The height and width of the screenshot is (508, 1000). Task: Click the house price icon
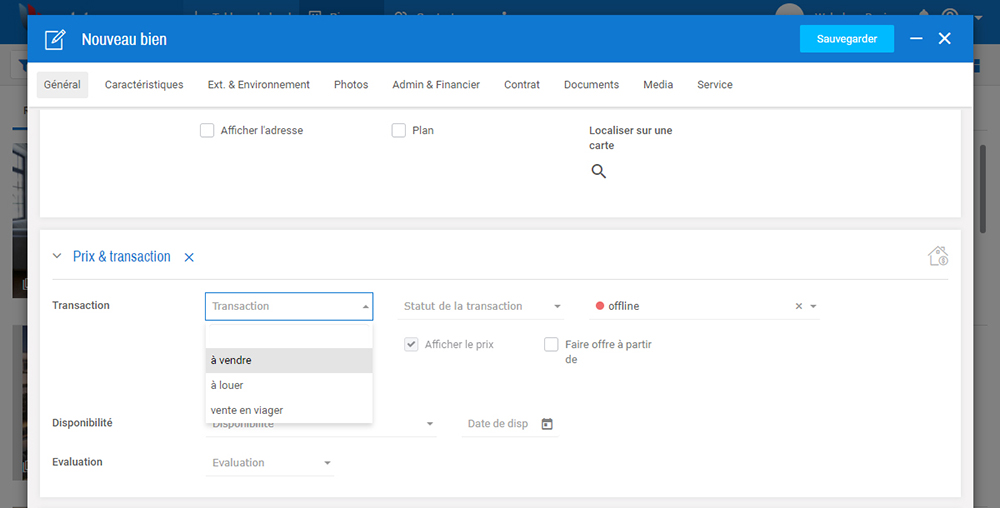coord(938,256)
